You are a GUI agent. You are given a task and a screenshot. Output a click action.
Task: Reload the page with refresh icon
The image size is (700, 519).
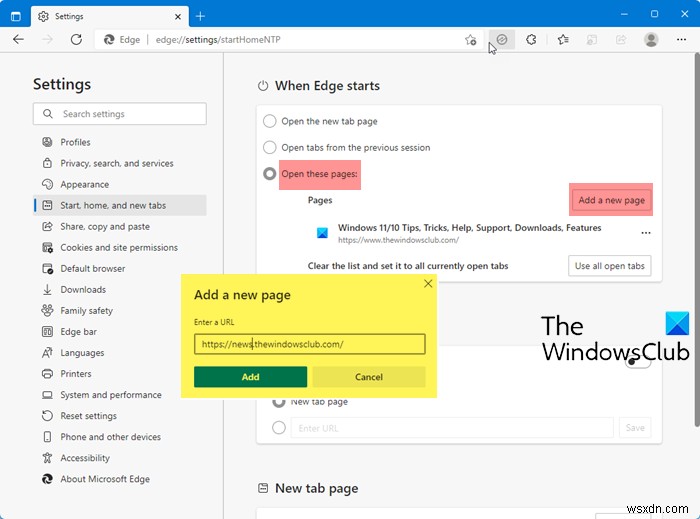(x=76, y=39)
